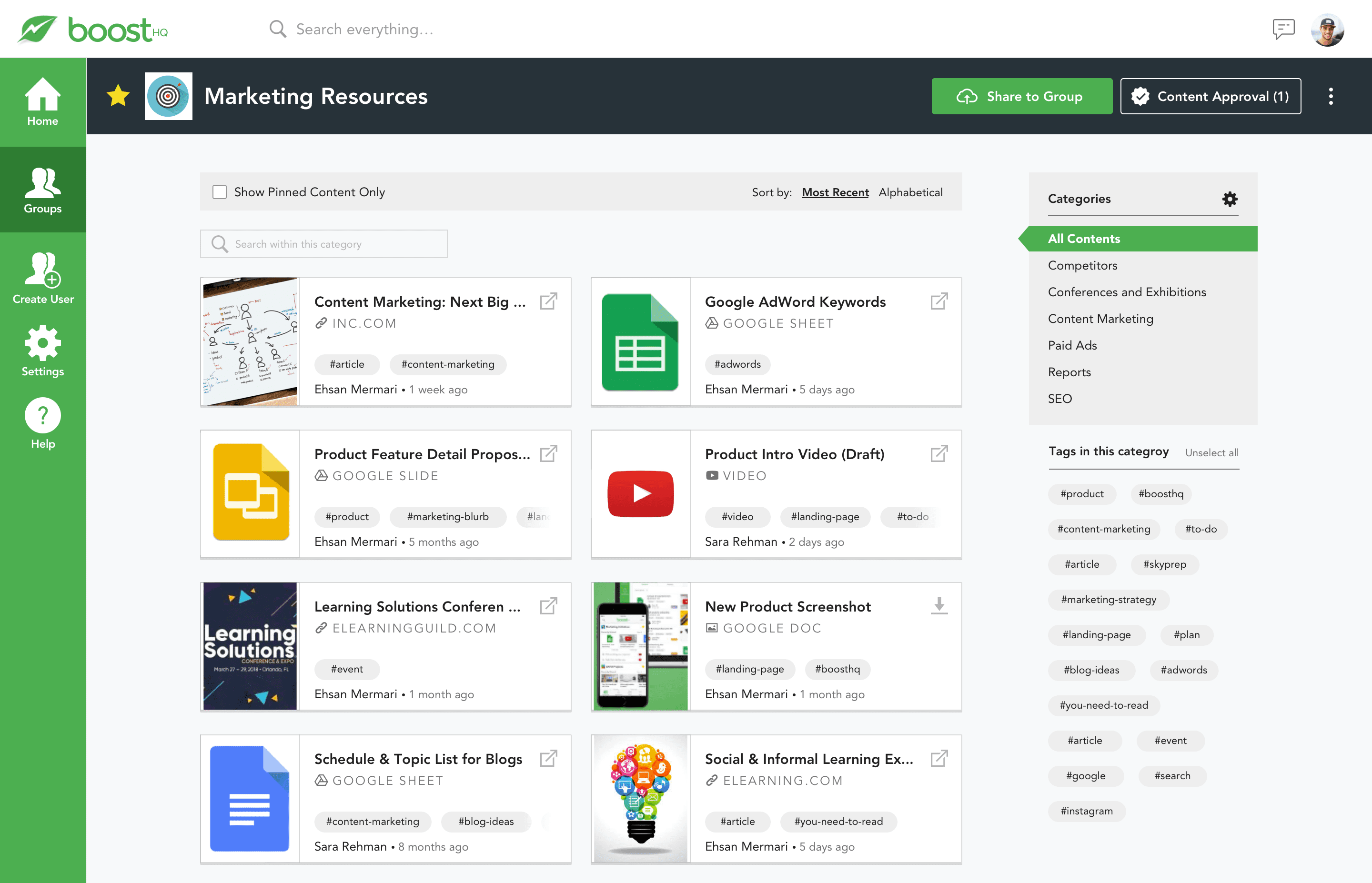Click the Alphabetical sort option

point(910,192)
